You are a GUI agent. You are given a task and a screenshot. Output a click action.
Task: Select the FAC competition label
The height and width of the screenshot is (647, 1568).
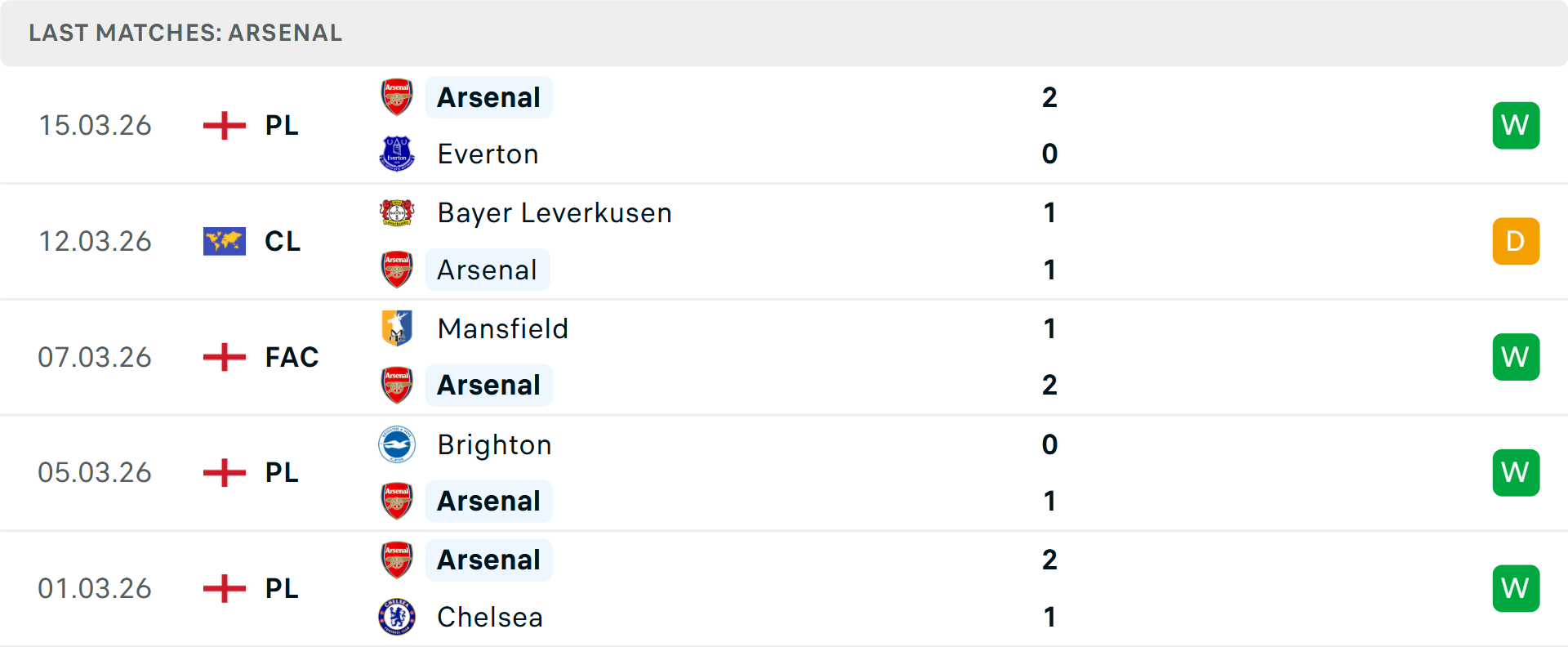(292, 357)
